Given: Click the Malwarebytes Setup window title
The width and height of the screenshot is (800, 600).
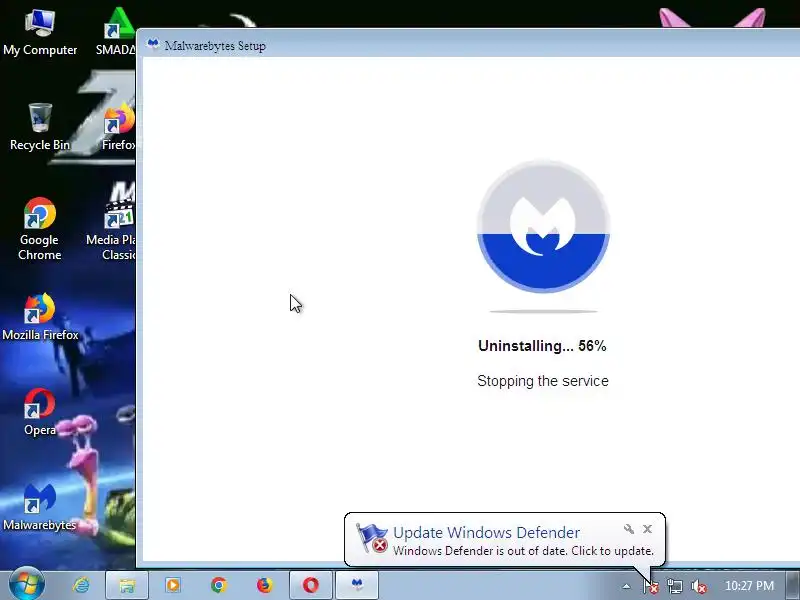Looking at the screenshot, I should (215, 46).
